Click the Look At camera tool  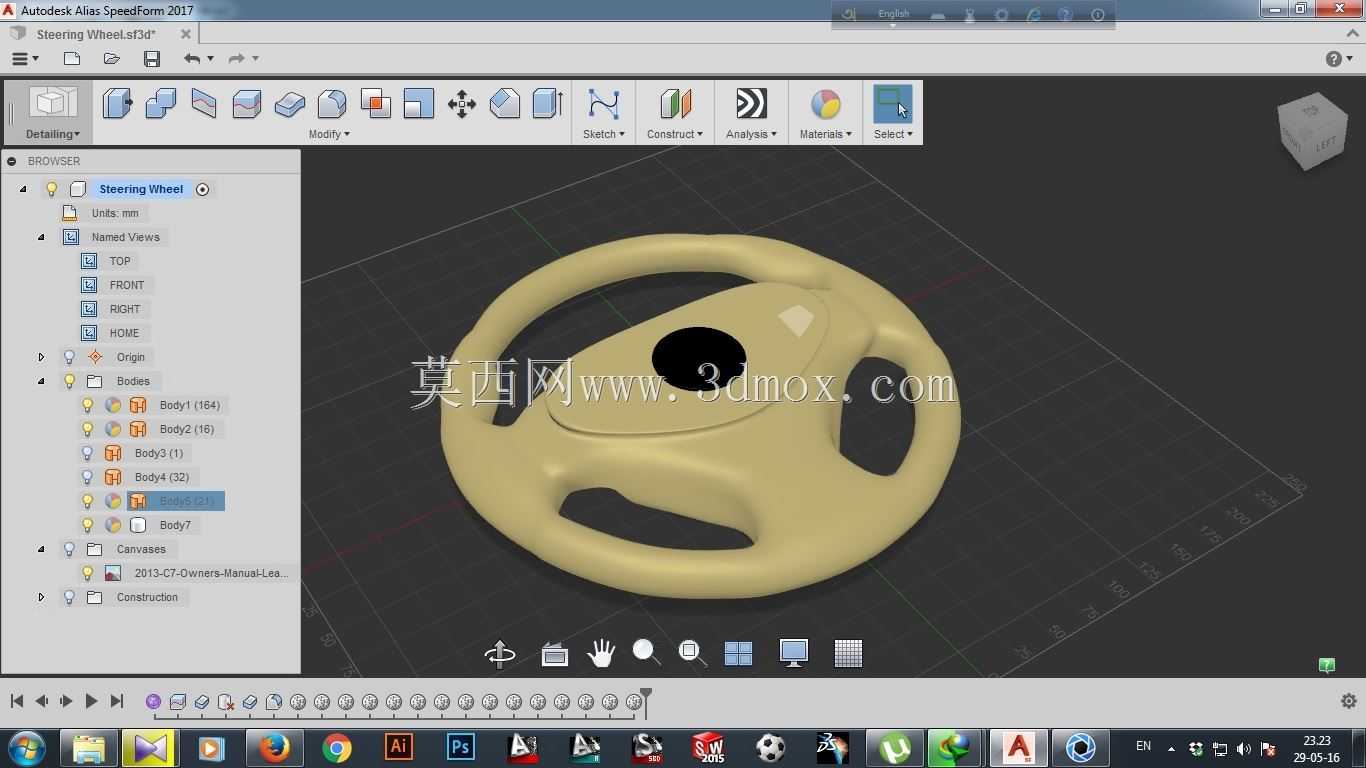pos(554,654)
